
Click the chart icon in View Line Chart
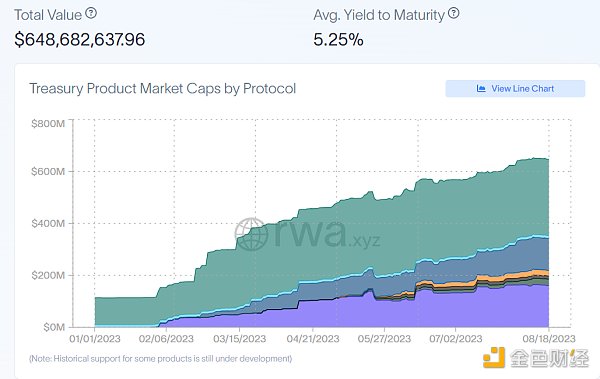coord(481,88)
